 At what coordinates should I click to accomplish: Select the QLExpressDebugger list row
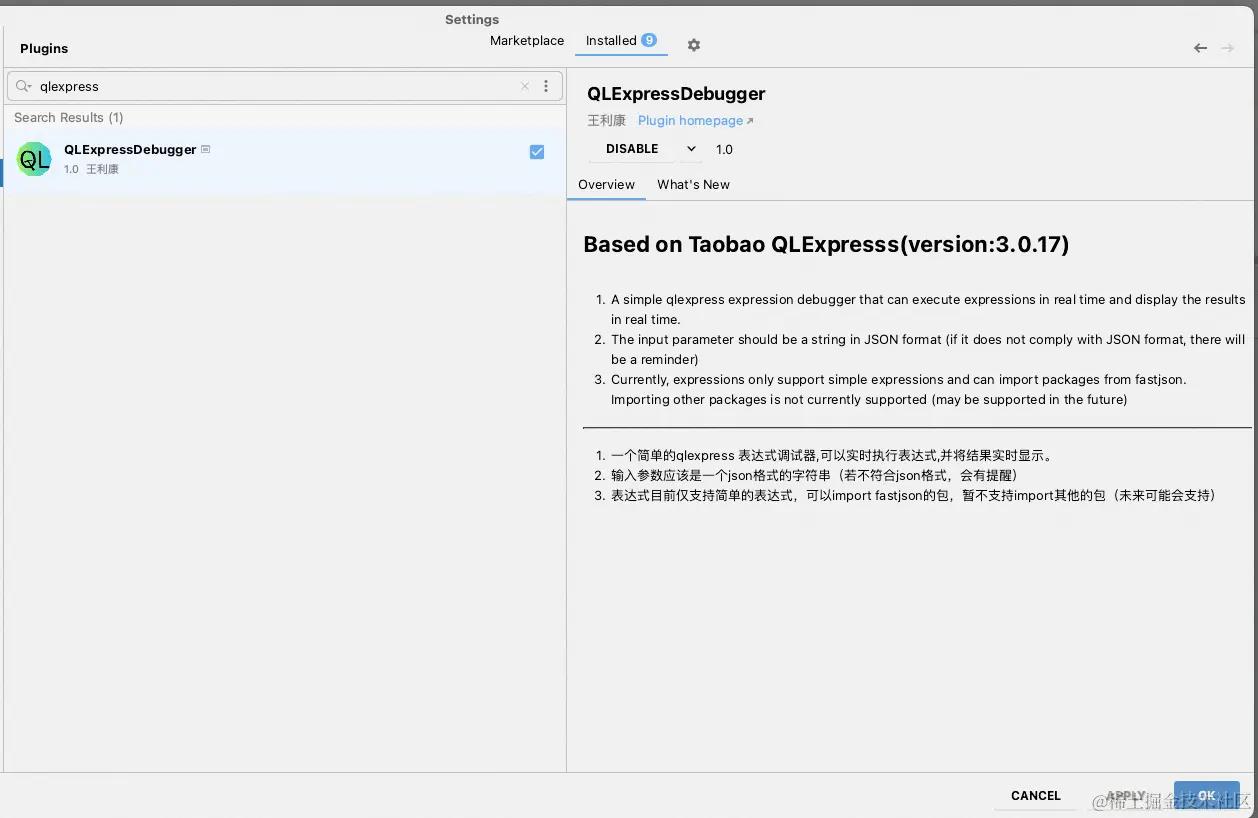click(x=285, y=160)
